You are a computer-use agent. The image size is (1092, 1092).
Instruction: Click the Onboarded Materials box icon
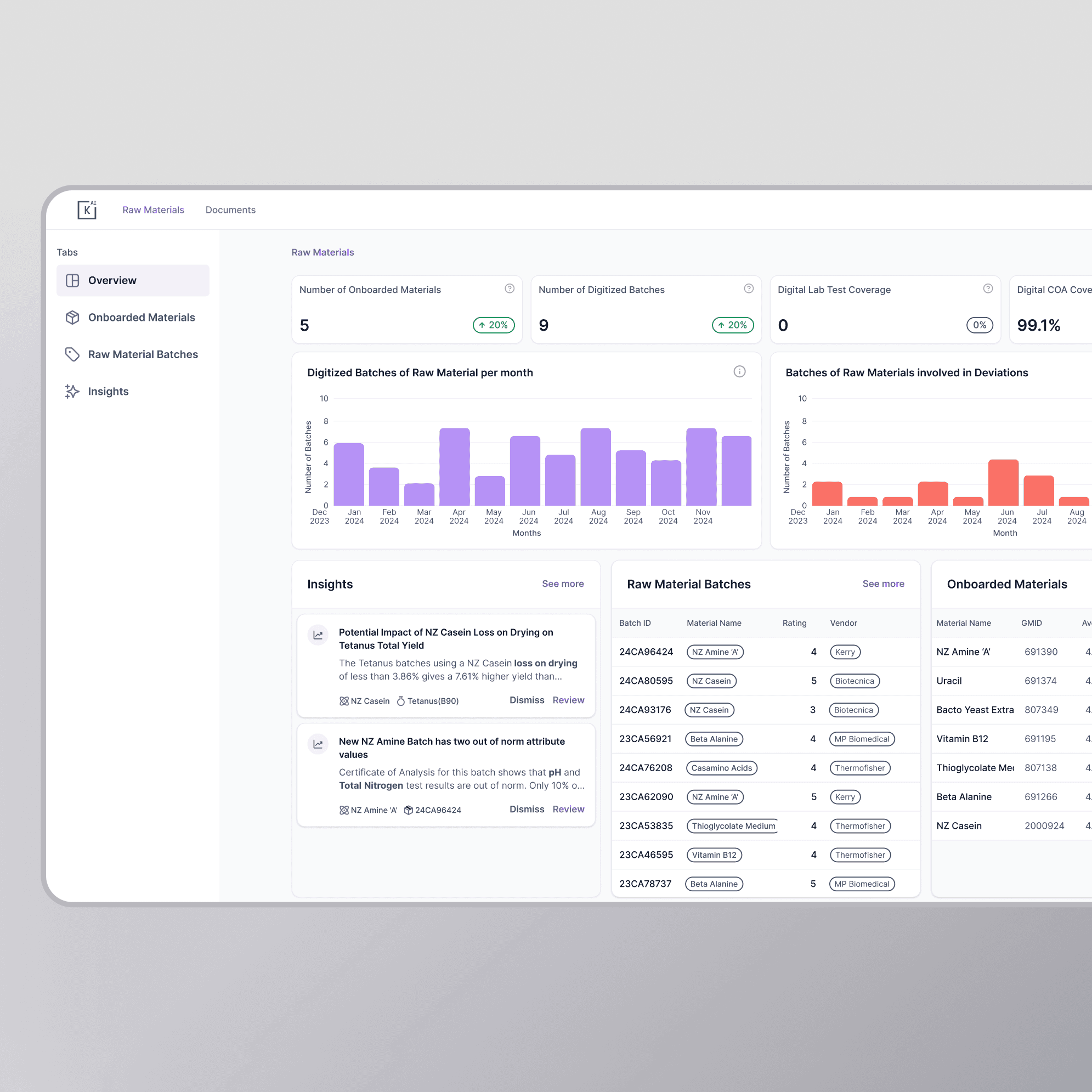point(72,317)
